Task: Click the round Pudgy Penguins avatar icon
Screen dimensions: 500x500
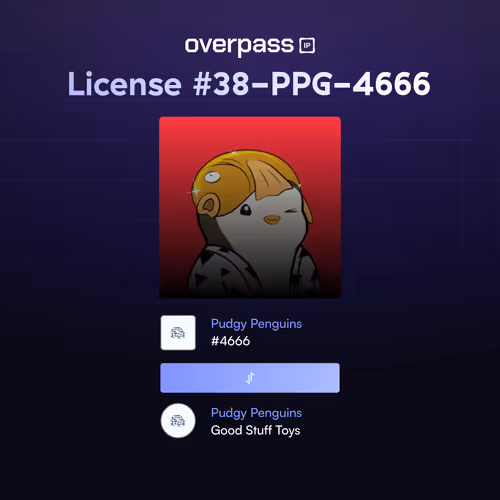Action: (178, 421)
